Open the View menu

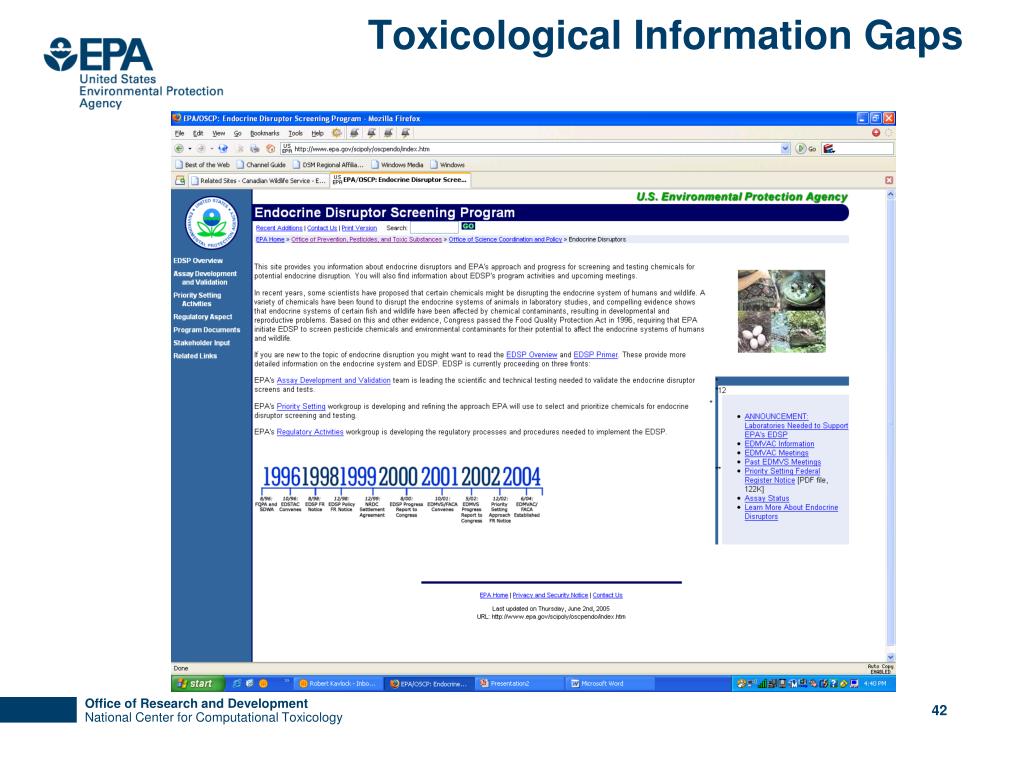coord(218,133)
